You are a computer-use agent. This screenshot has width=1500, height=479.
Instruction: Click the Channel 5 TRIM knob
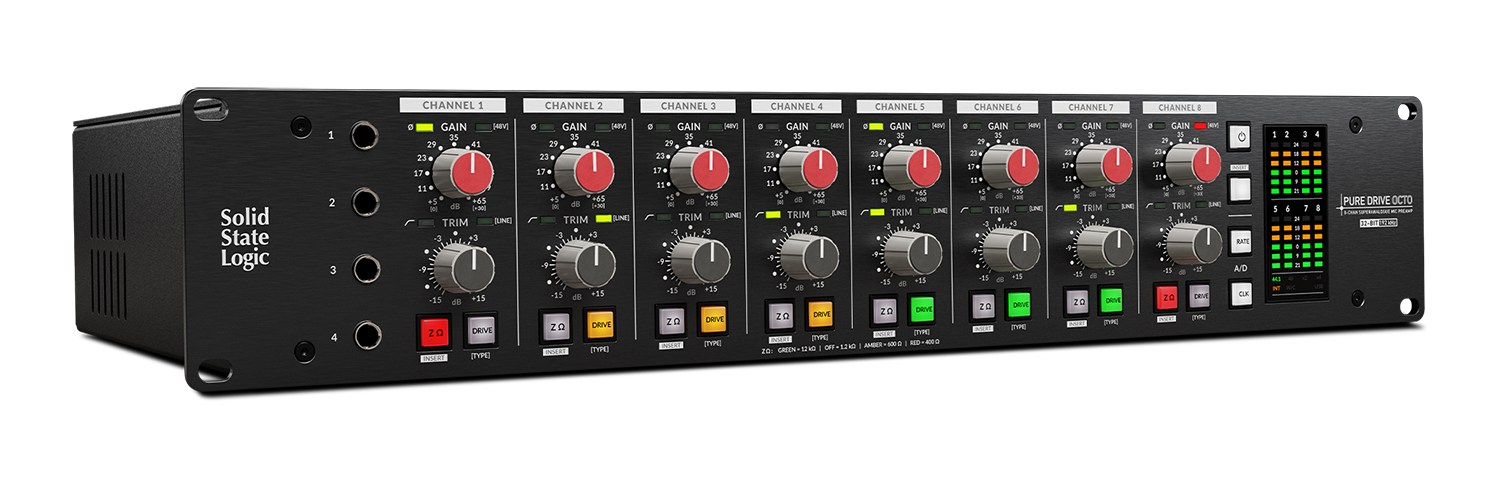click(911, 254)
